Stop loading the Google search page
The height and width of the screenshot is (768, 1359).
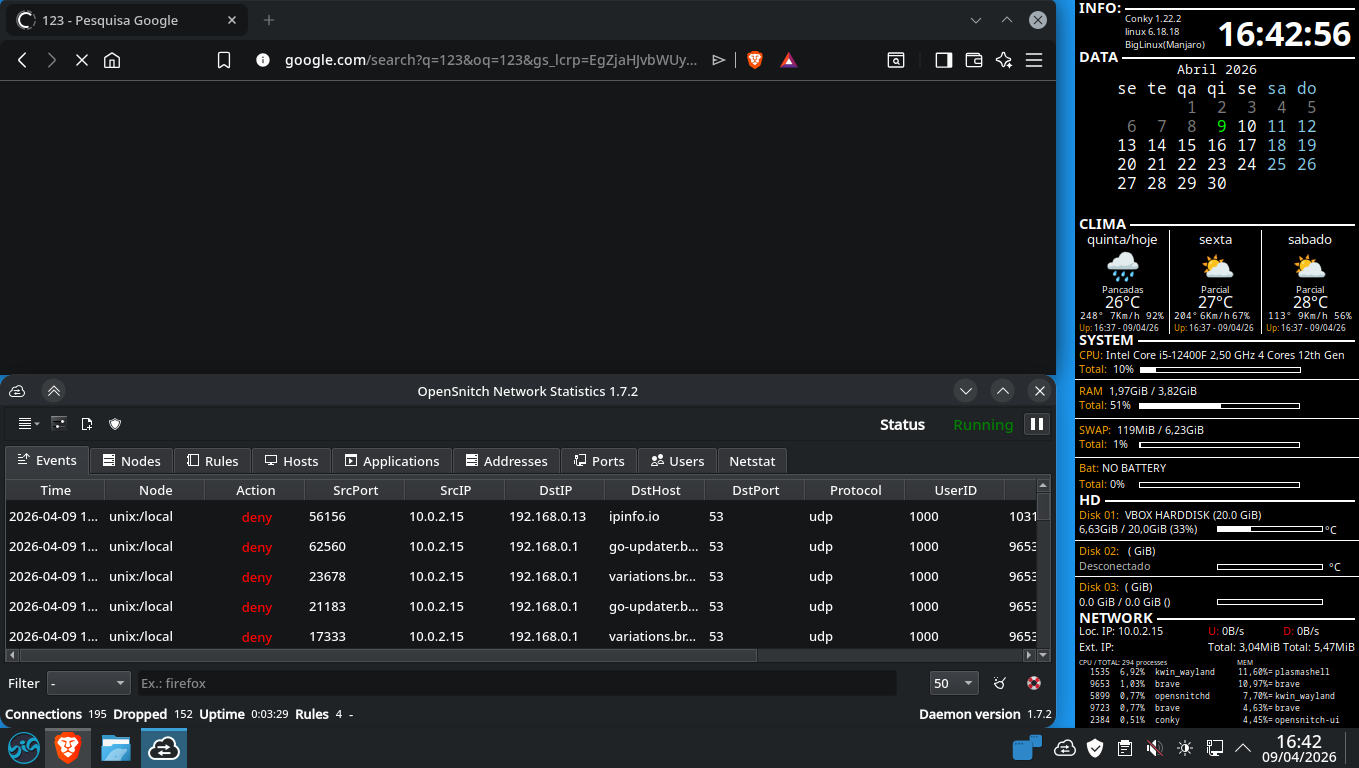(x=82, y=60)
